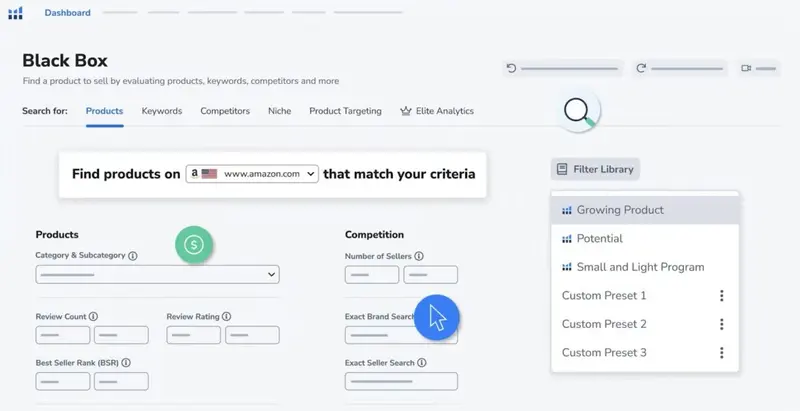This screenshot has width=800, height=411.
Task: Click the green dollar sign icon
Action: click(x=196, y=244)
